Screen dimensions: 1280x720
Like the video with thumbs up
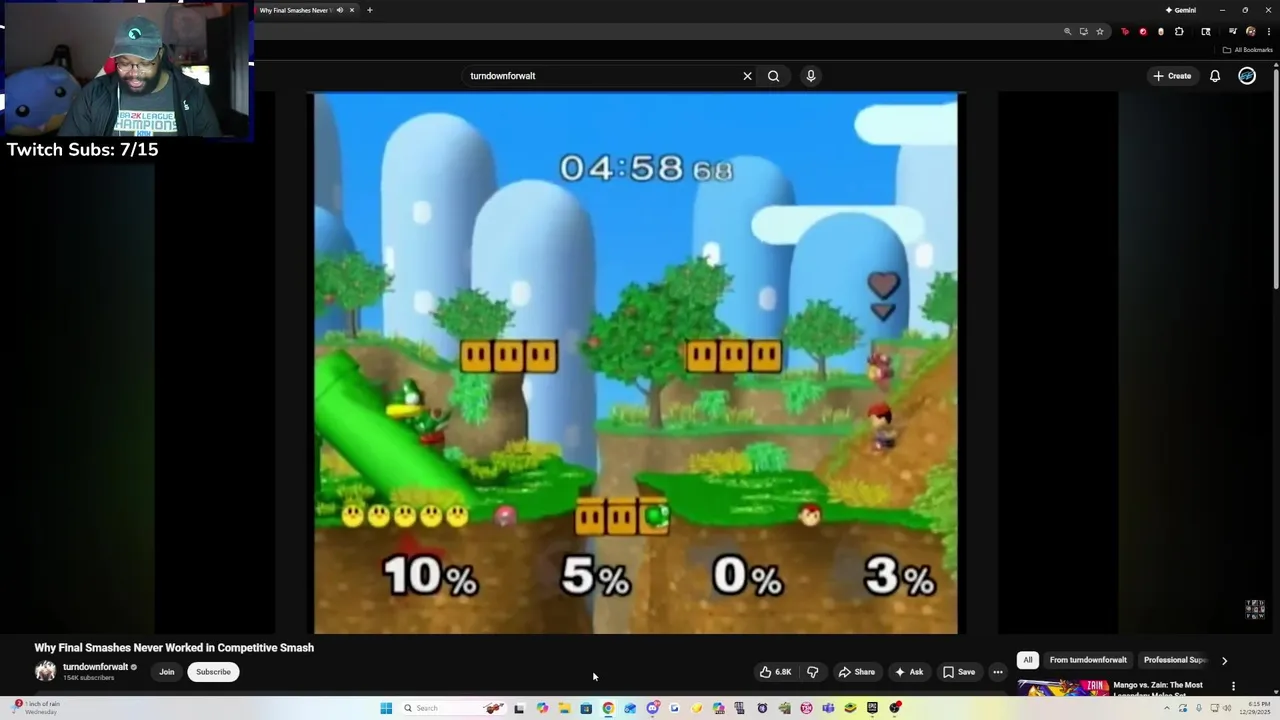point(776,672)
